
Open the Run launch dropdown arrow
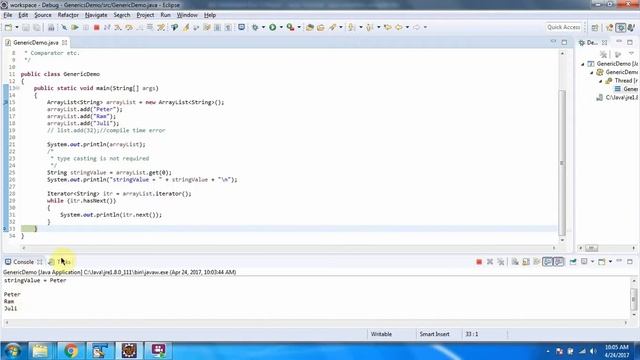(281, 27)
